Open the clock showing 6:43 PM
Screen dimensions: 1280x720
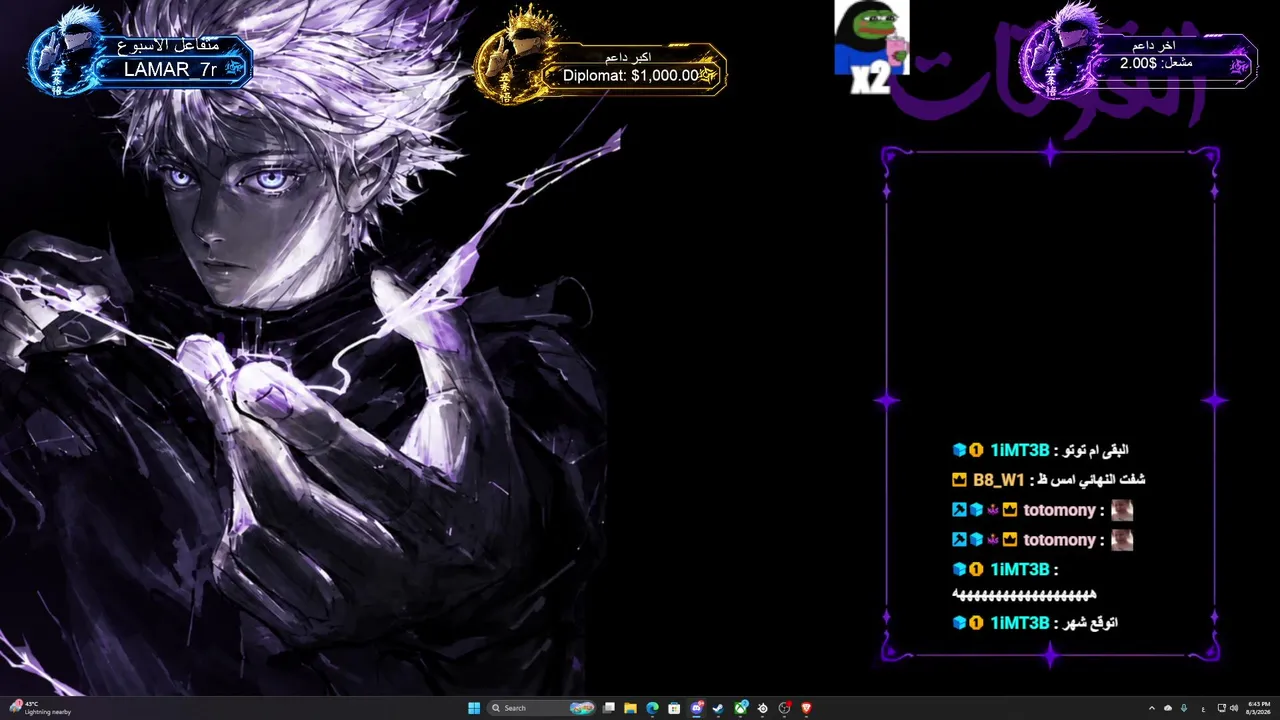1259,708
